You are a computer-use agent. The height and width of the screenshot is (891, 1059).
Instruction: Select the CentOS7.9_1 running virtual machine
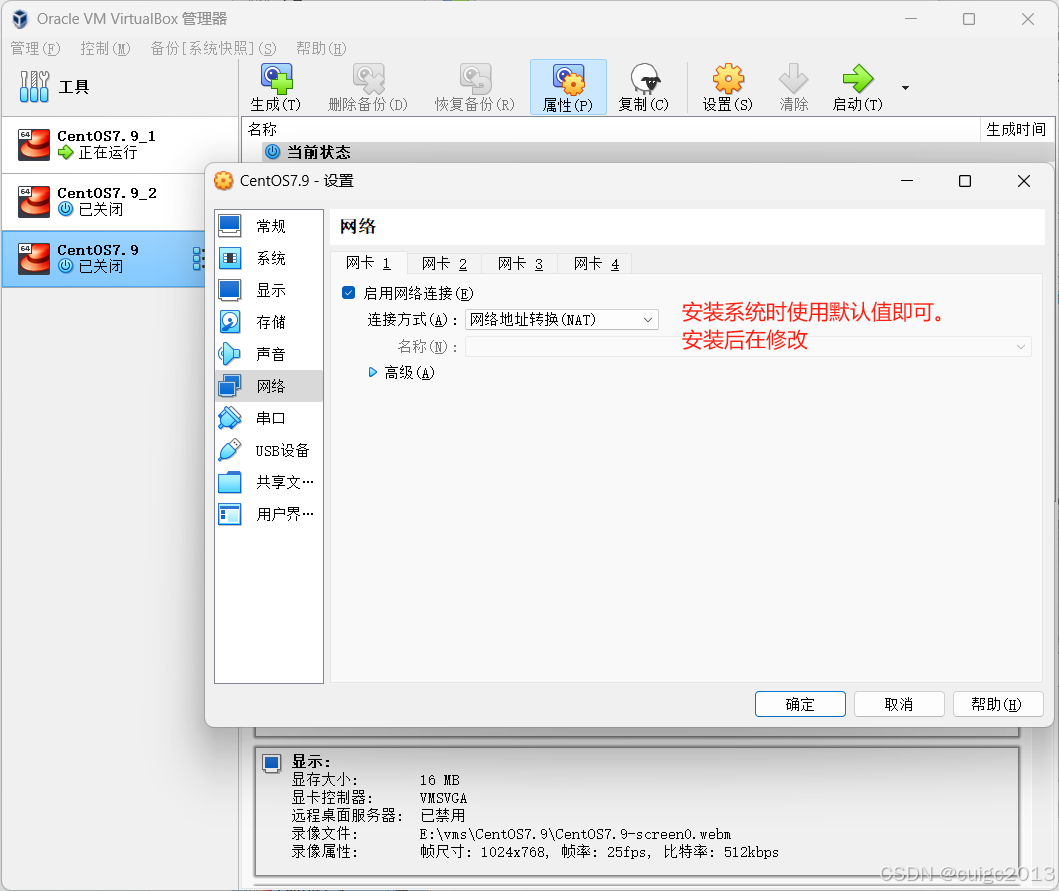click(x=120, y=145)
